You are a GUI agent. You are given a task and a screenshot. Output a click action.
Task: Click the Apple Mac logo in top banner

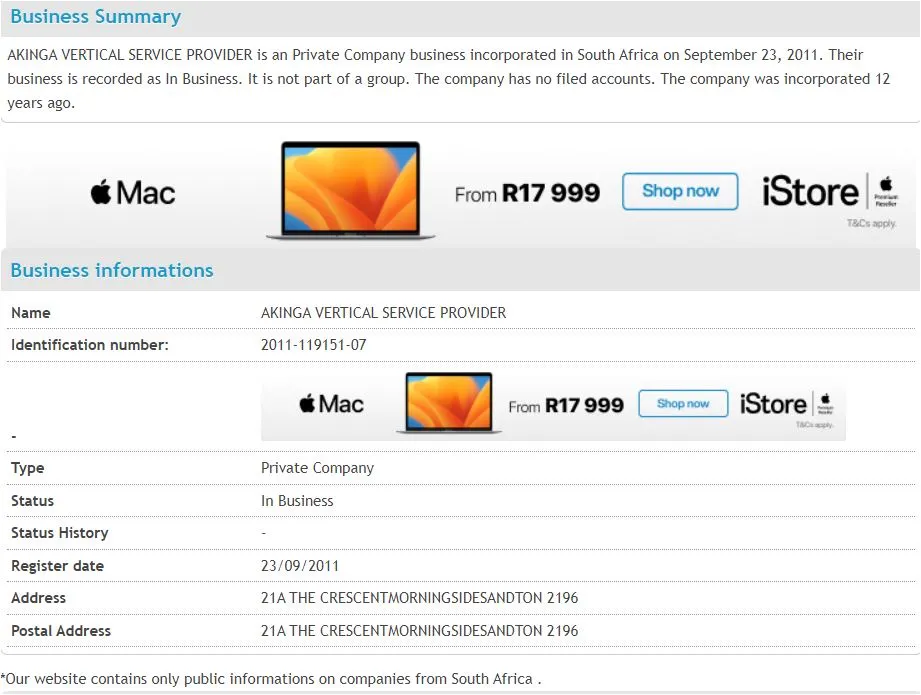tap(133, 193)
